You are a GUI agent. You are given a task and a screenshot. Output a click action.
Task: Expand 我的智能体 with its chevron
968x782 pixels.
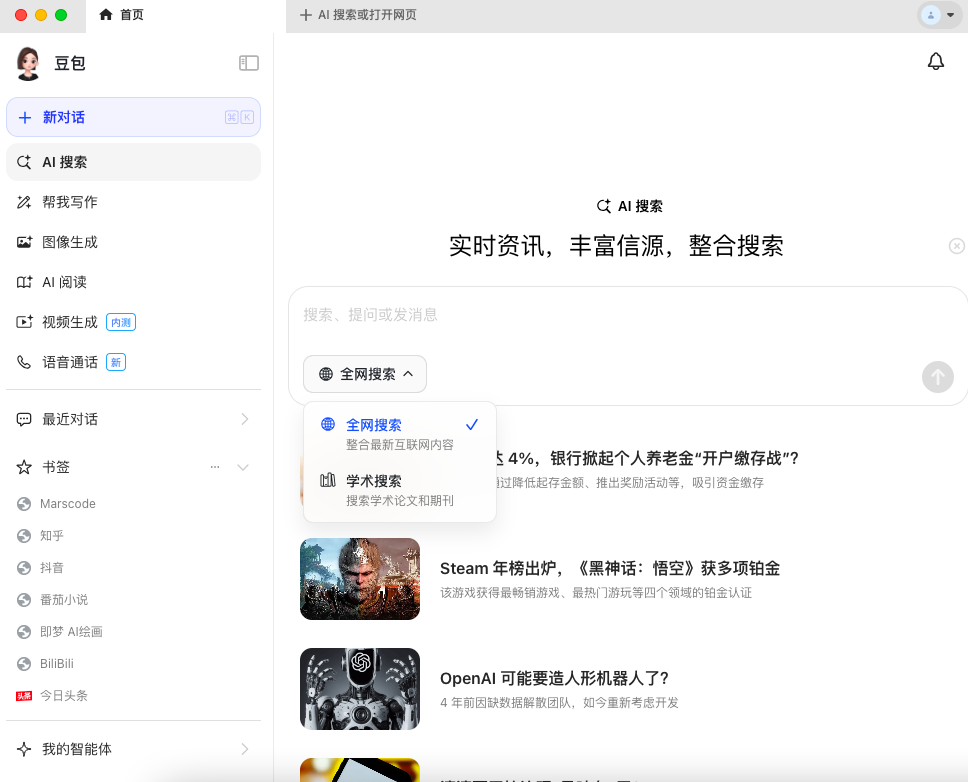click(245, 749)
